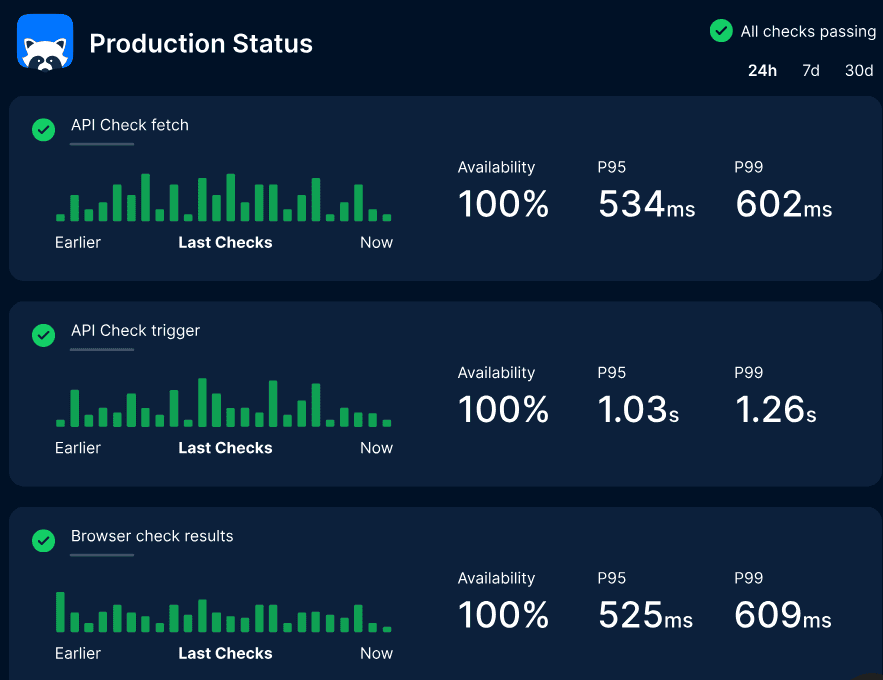The width and height of the screenshot is (883, 680).
Task: Switch to the 30d time range
Action: click(859, 70)
